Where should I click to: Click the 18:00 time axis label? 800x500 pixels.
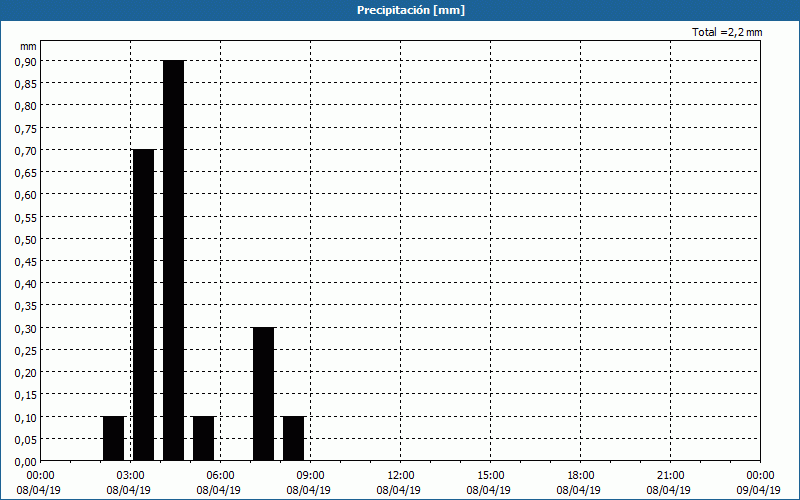pyautogui.click(x=581, y=476)
